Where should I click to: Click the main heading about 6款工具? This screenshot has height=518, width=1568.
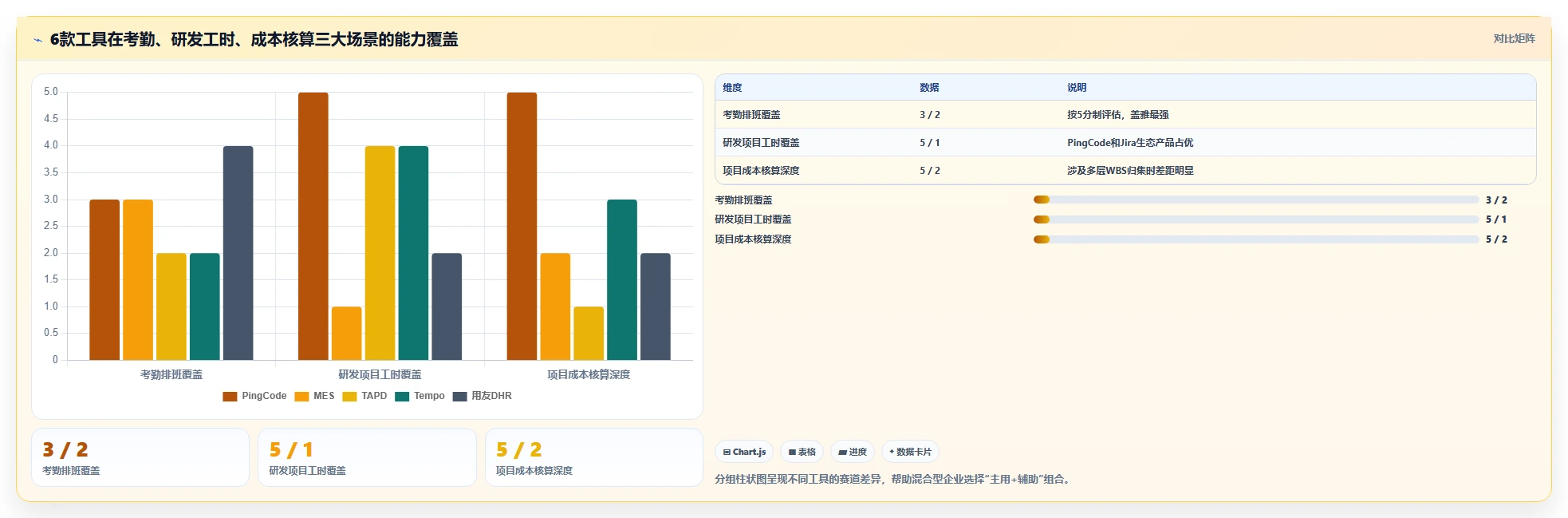pyautogui.click(x=254, y=39)
